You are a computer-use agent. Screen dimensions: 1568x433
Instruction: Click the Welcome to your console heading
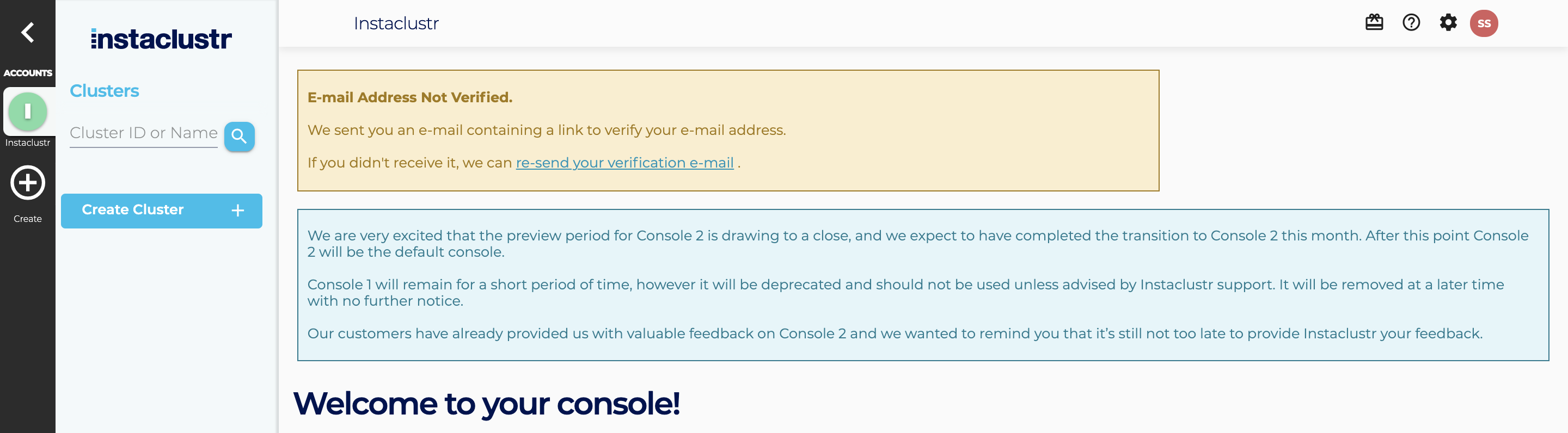click(486, 403)
